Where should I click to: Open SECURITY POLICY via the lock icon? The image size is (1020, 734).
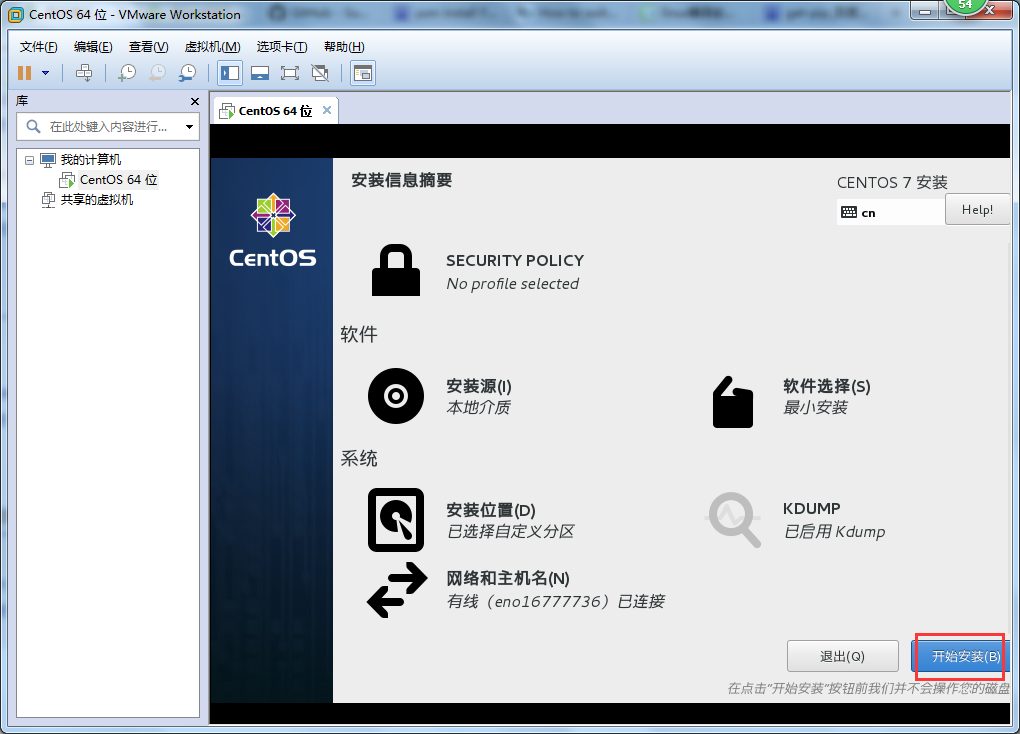coord(396,270)
